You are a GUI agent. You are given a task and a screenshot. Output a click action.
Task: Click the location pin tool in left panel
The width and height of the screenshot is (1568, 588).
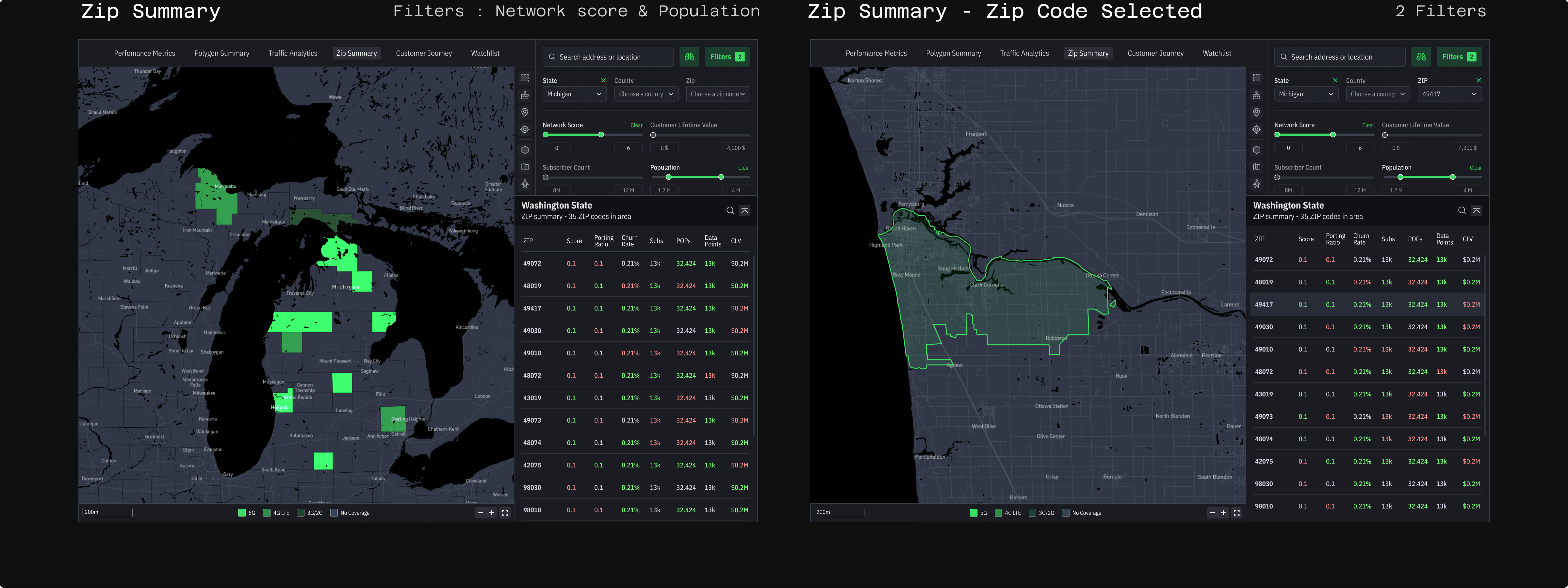(525, 112)
